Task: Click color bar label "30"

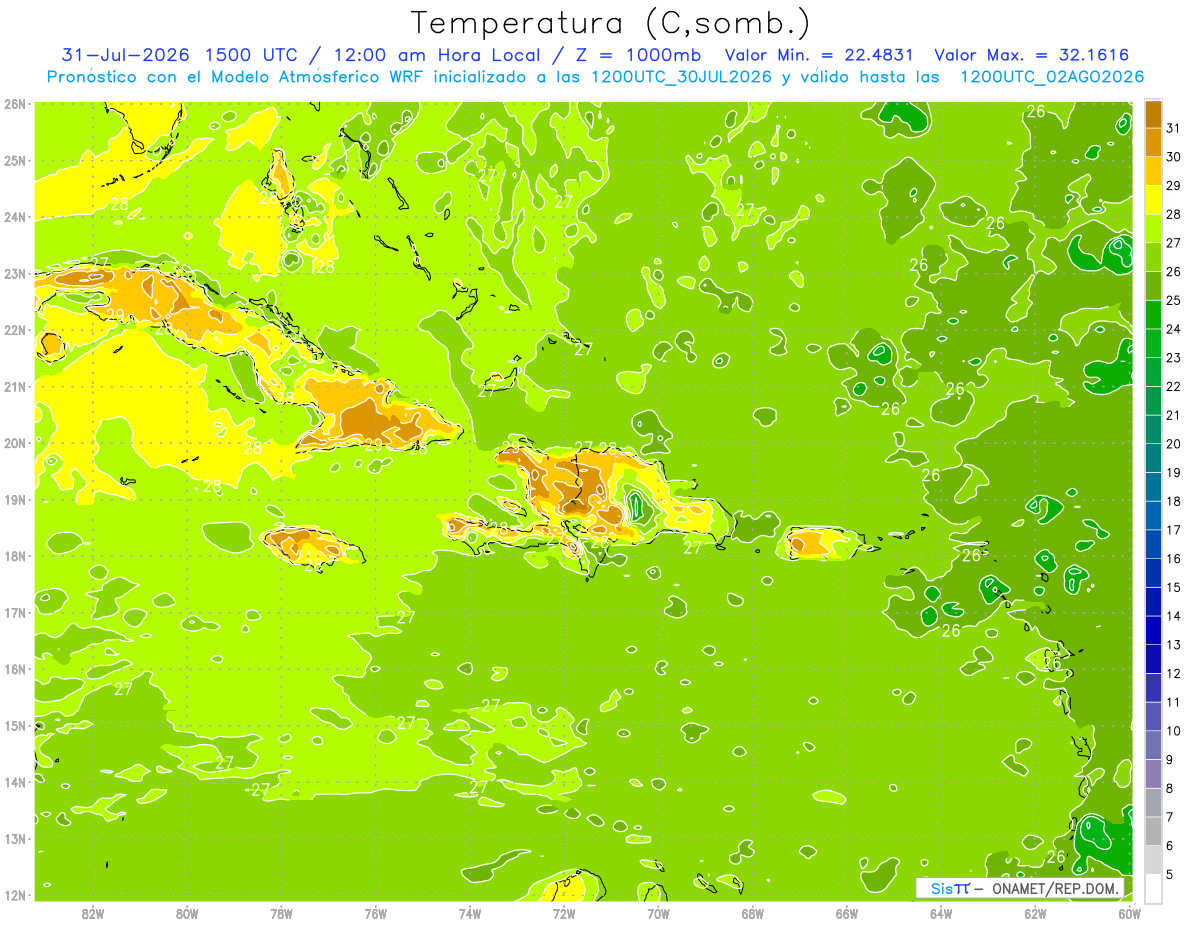Action: click(x=1174, y=157)
